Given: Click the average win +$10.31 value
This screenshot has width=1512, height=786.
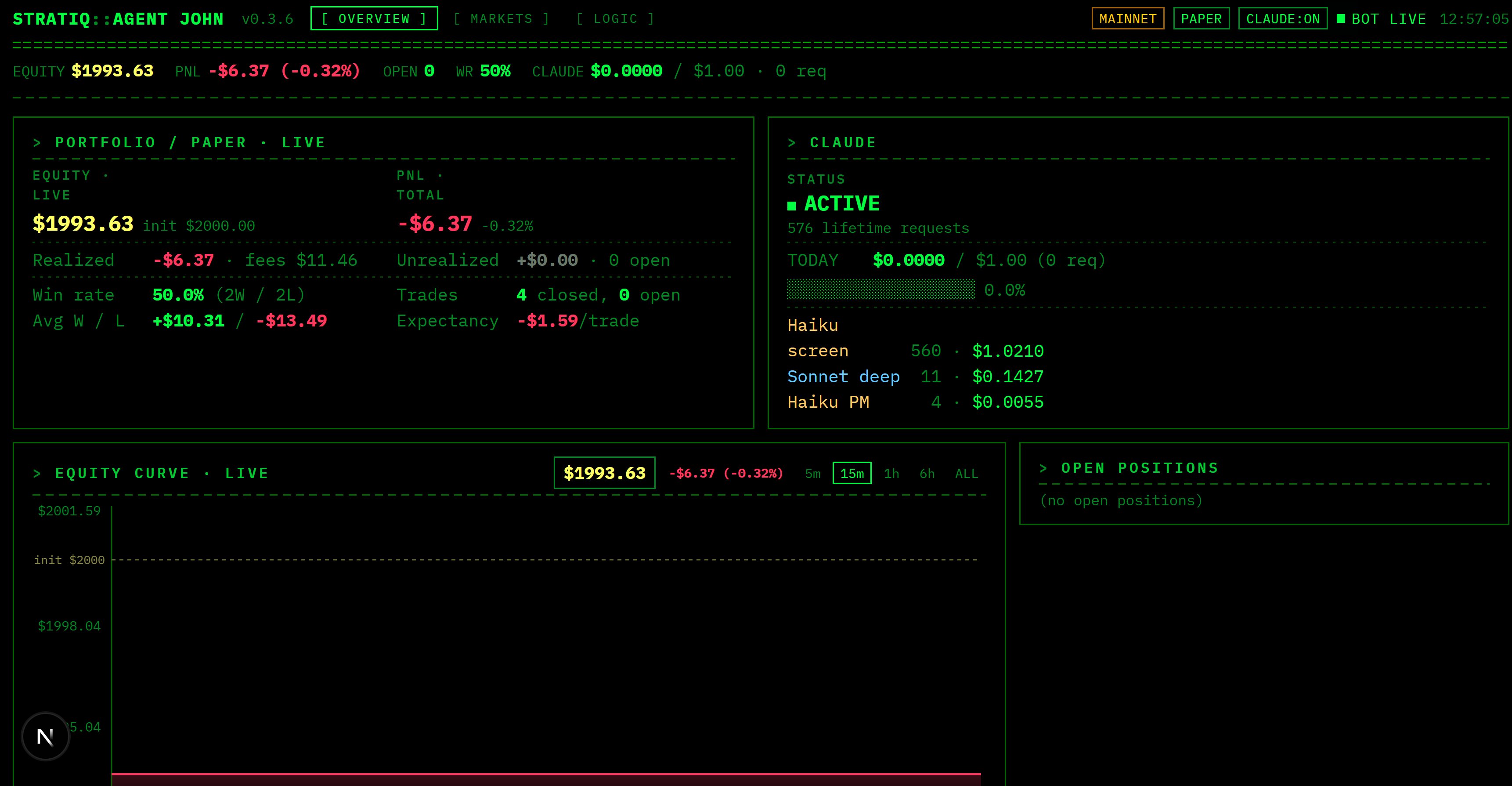Looking at the screenshot, I should [188, 320].
